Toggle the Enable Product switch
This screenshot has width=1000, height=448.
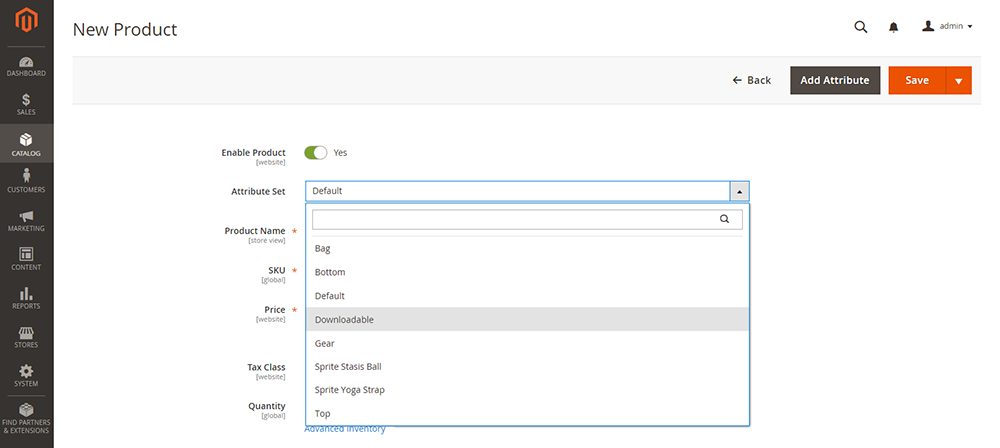[x=316, y=153]
